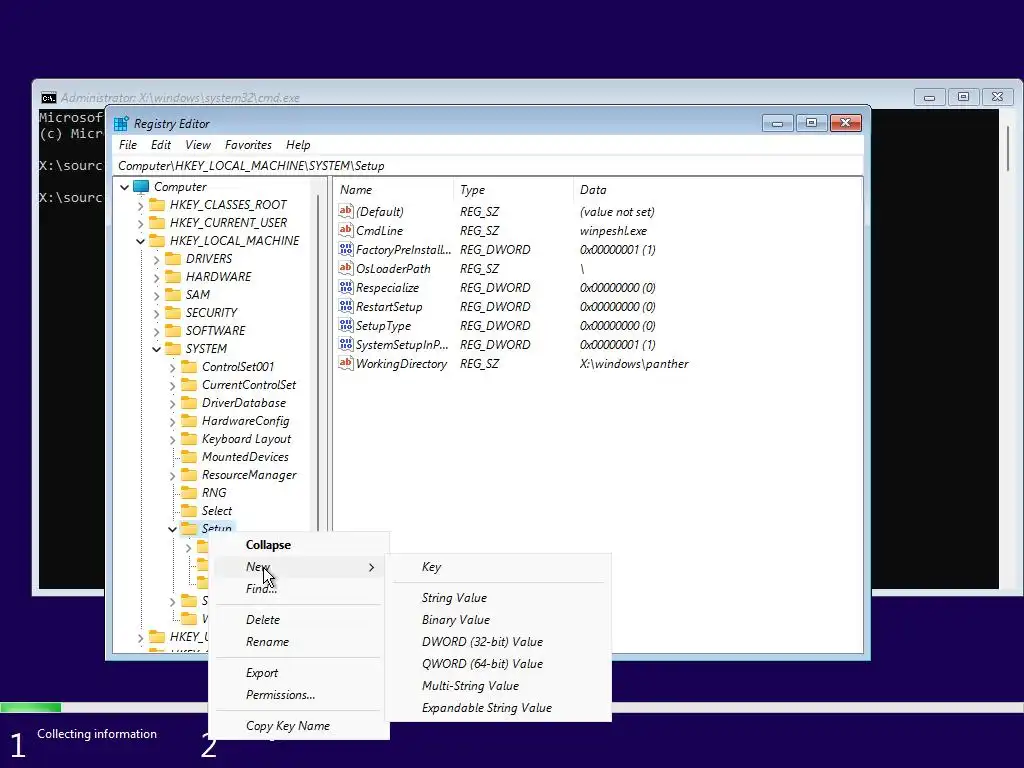Screen dimensions: 1024x768
Task: Click the HARDWARE folder icon
Action: [173, 277]
